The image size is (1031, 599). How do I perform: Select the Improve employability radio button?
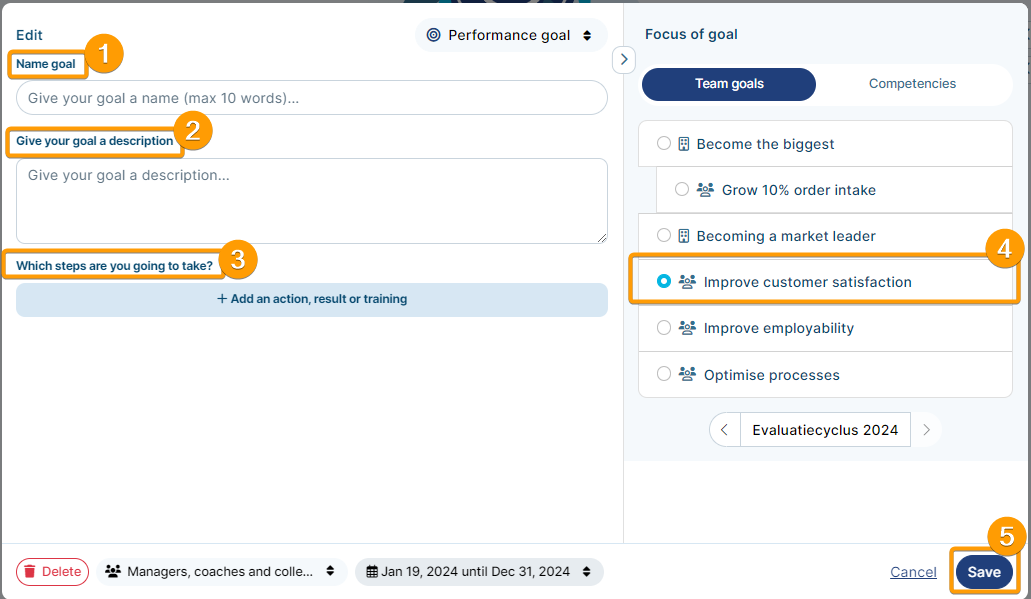[664, 327]
